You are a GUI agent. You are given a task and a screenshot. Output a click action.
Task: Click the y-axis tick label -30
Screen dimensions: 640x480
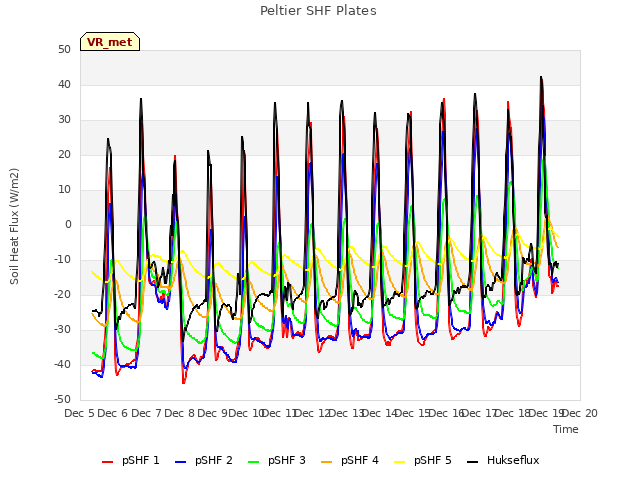63,329
